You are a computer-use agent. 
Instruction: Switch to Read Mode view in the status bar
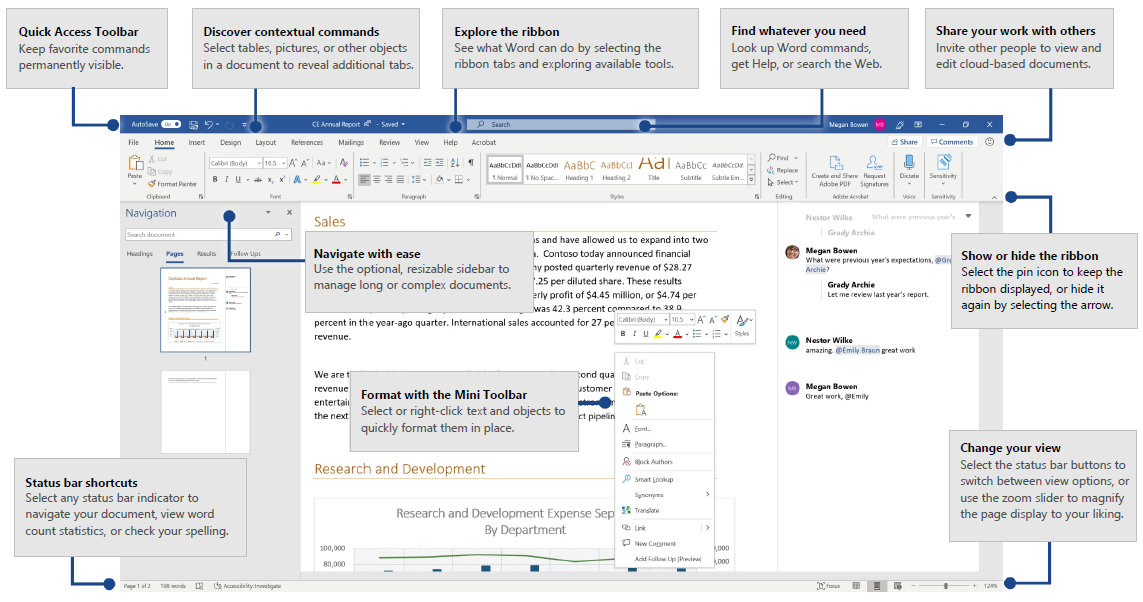pyautogui.click(x=856, y=586)
